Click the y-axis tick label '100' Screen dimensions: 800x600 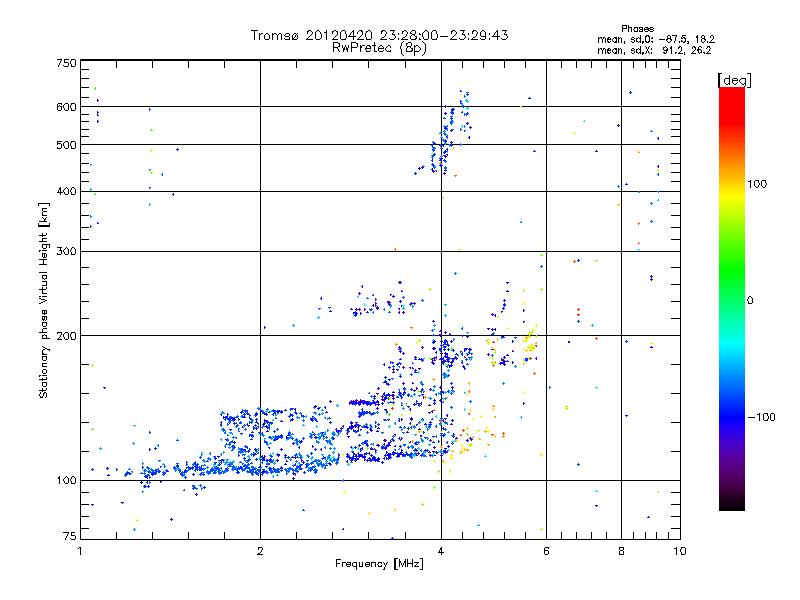pos(66,481)
